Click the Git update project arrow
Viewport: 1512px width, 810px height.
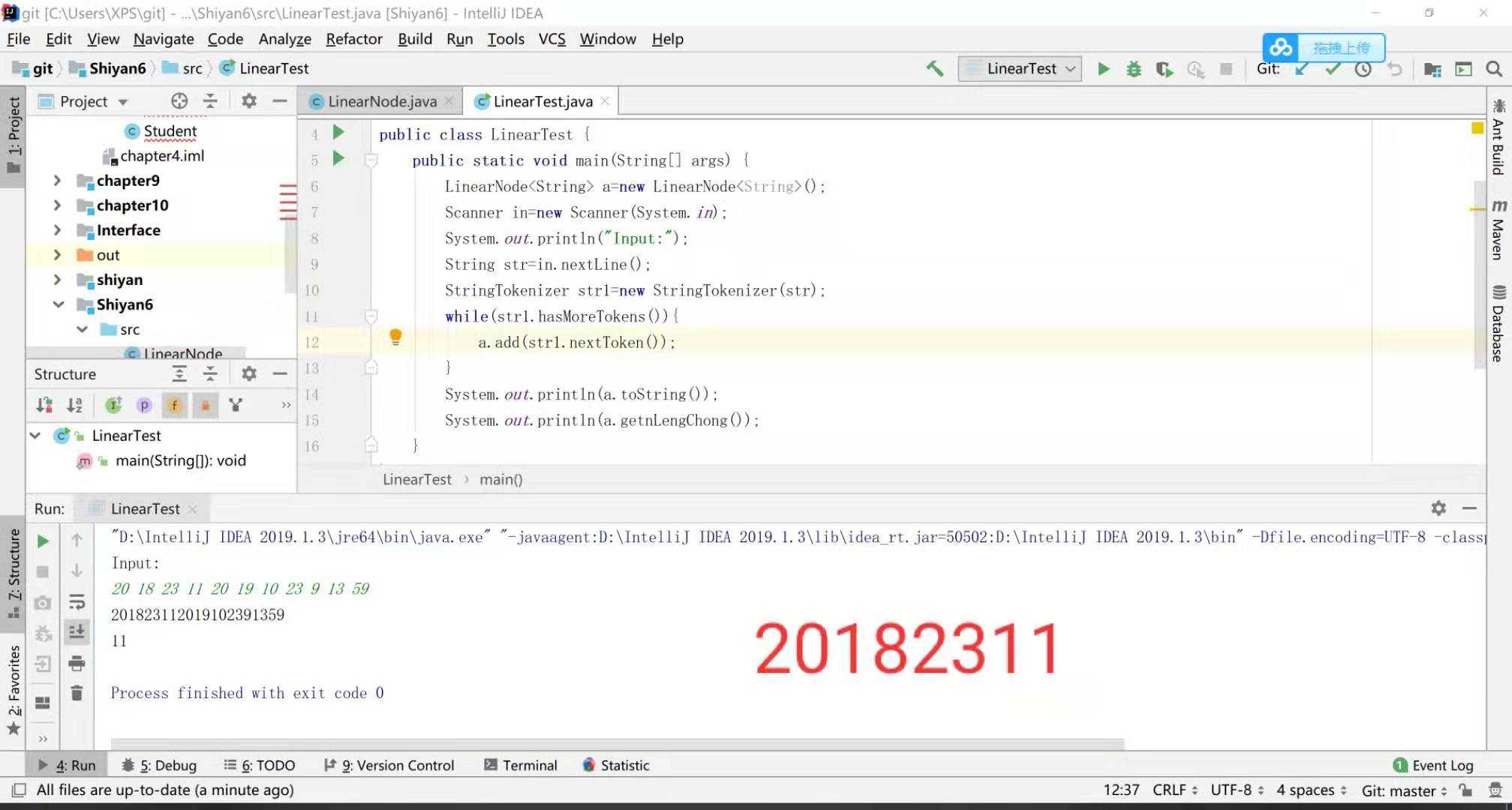point(1302,69)
